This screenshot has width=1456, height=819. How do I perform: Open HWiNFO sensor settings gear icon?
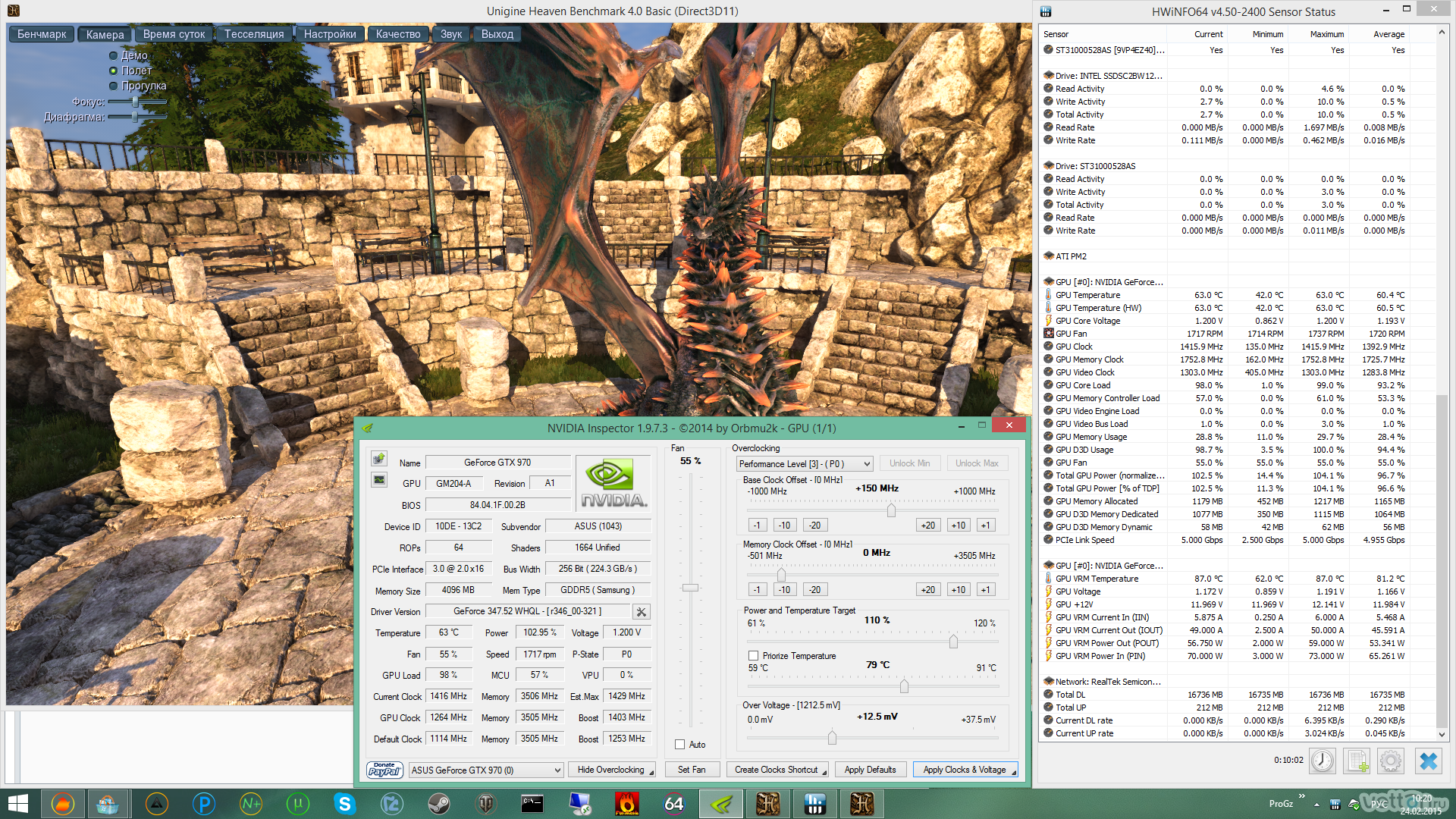point(1391,761)
